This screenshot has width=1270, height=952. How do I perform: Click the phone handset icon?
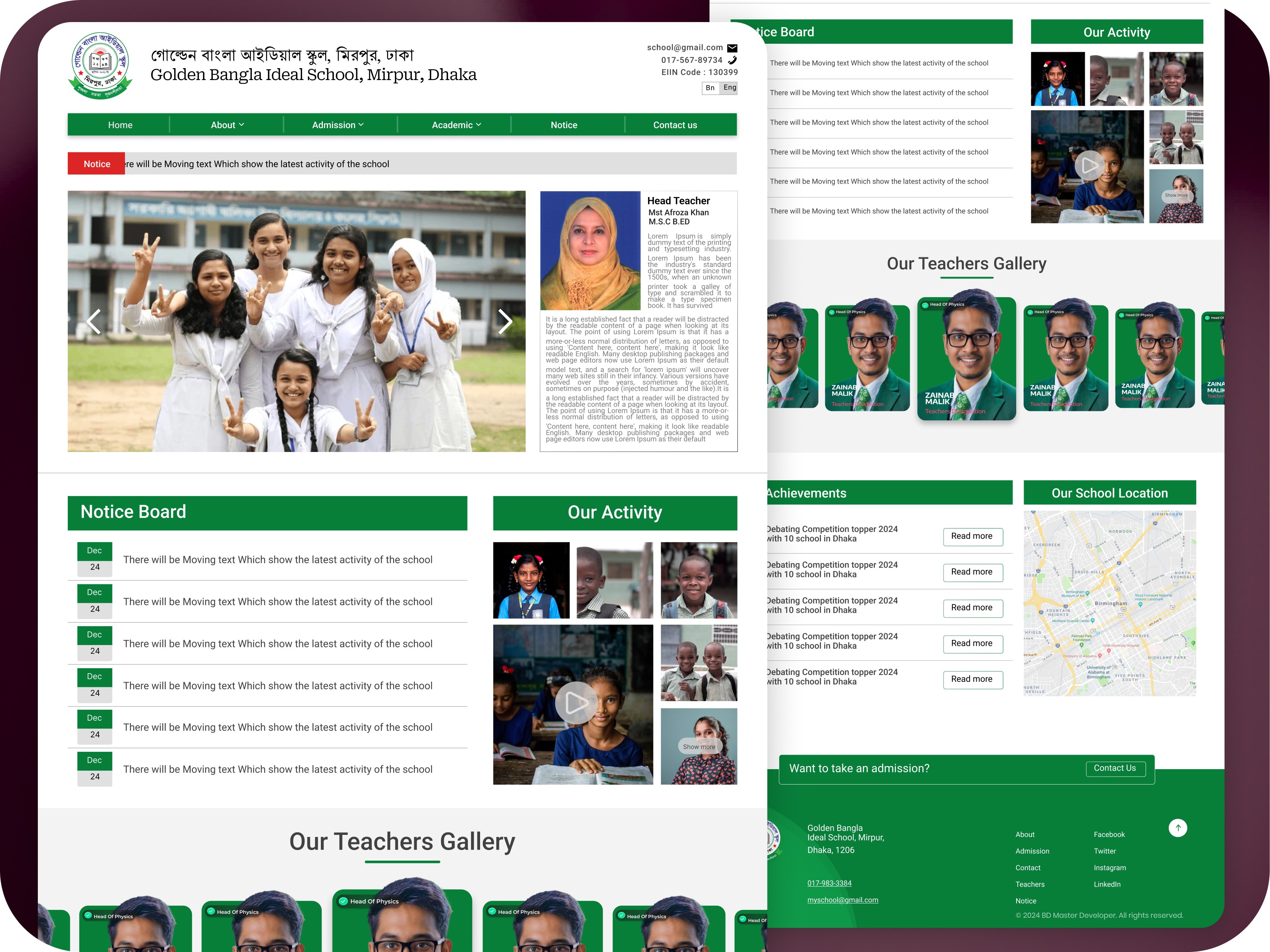(732, 60)
